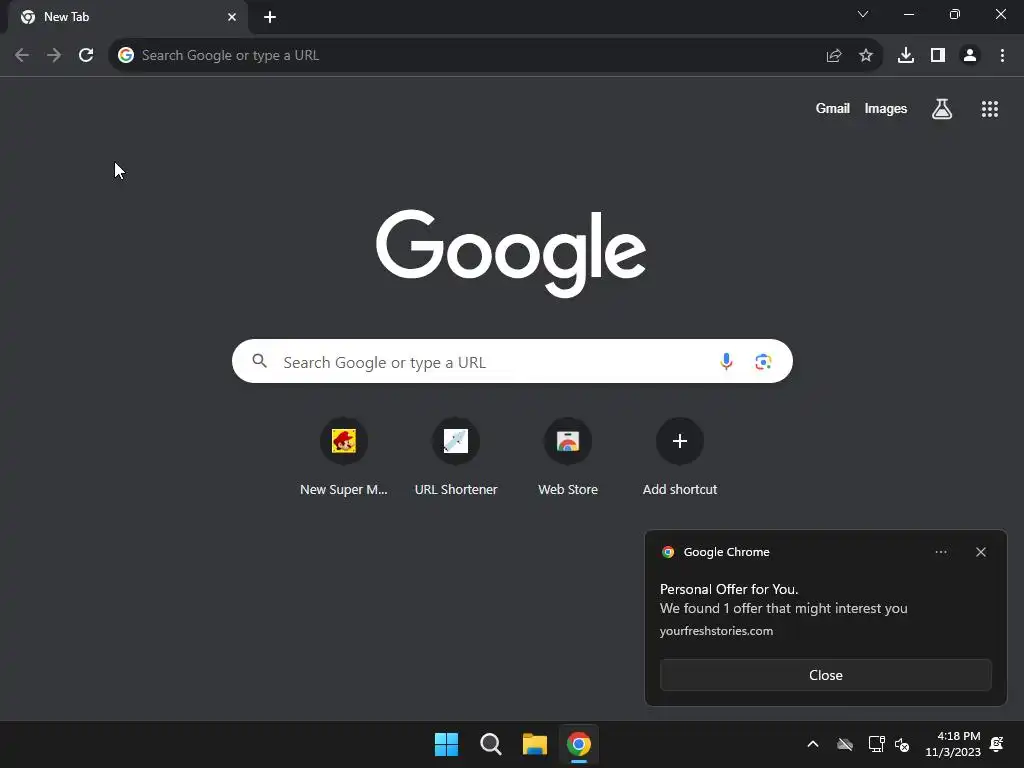Open the Google apps grid
The height and width of the screenshot is (768, 1024).
(x=990, y=109)
